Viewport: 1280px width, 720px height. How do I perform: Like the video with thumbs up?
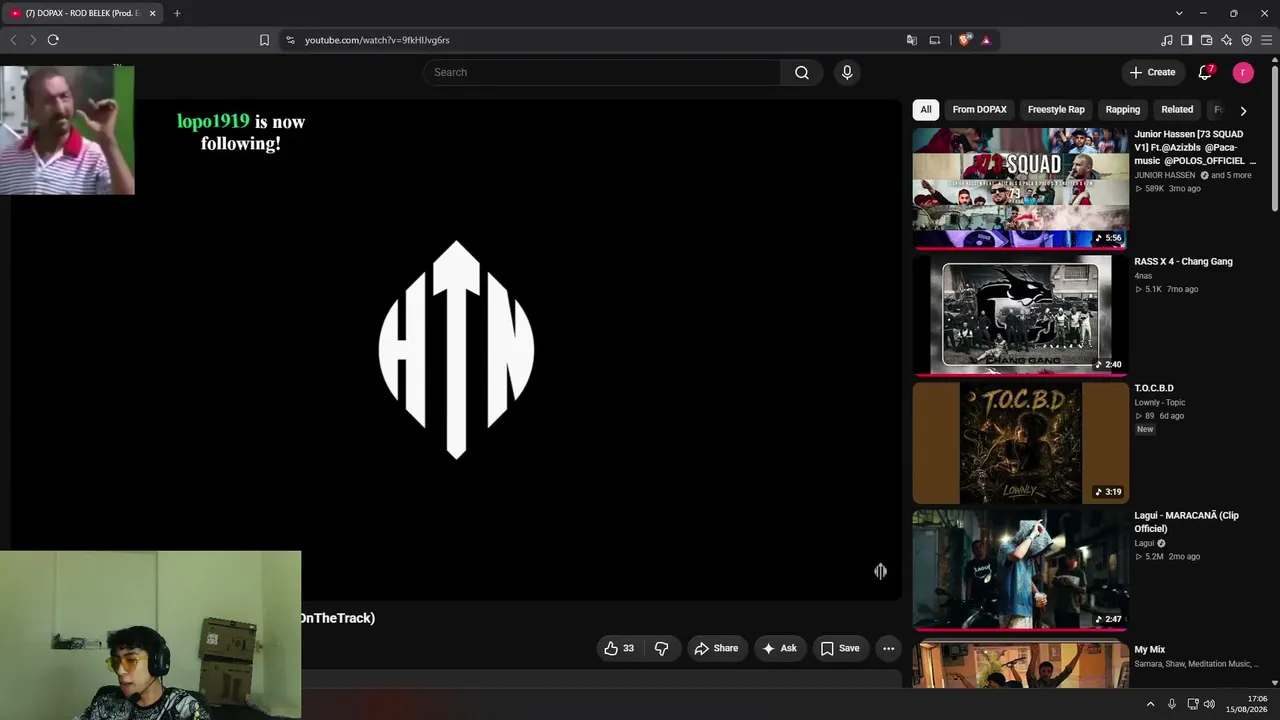click(620, 648)
